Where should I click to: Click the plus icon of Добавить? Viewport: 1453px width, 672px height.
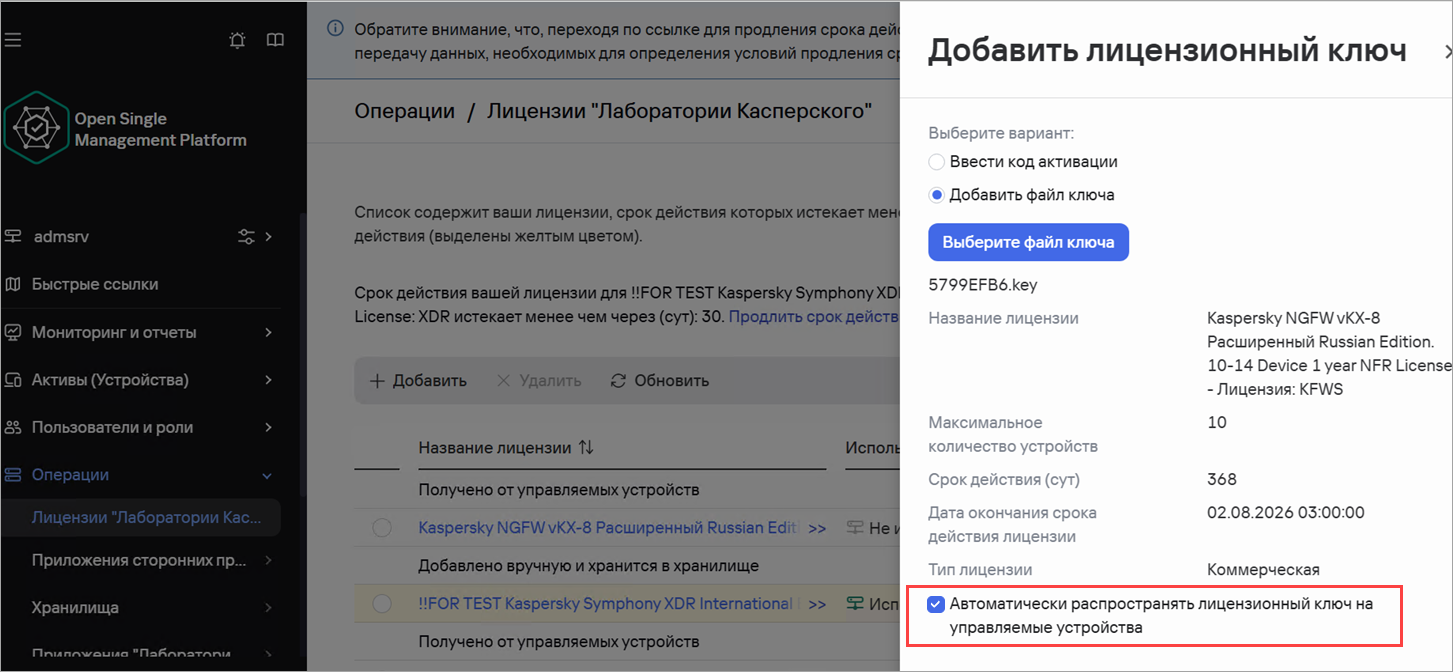pyautogui.click(x=377, y=380)
